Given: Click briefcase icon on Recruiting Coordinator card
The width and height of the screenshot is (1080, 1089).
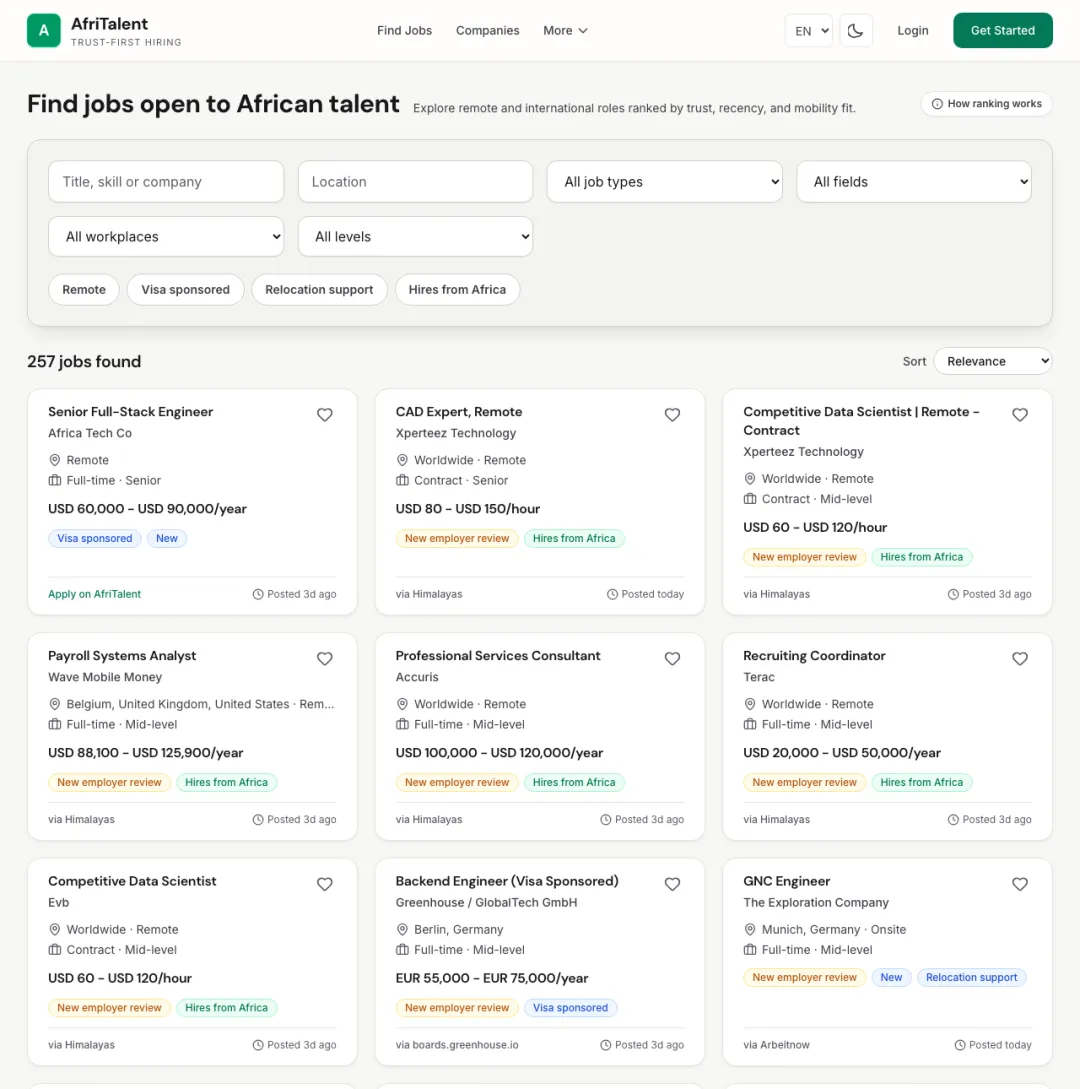Looking at the screenshot, I should pyautogui.click(x=749, y=724).
